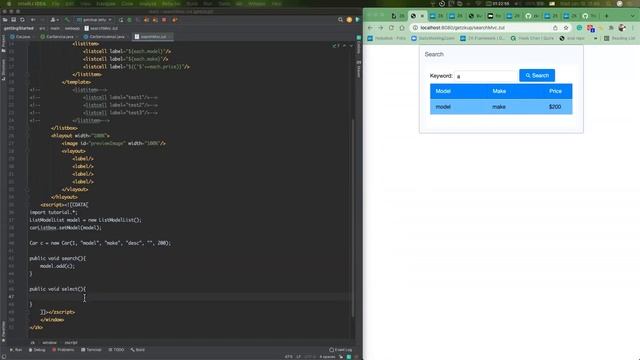Open the Terminal tool window

coord(91,350)
